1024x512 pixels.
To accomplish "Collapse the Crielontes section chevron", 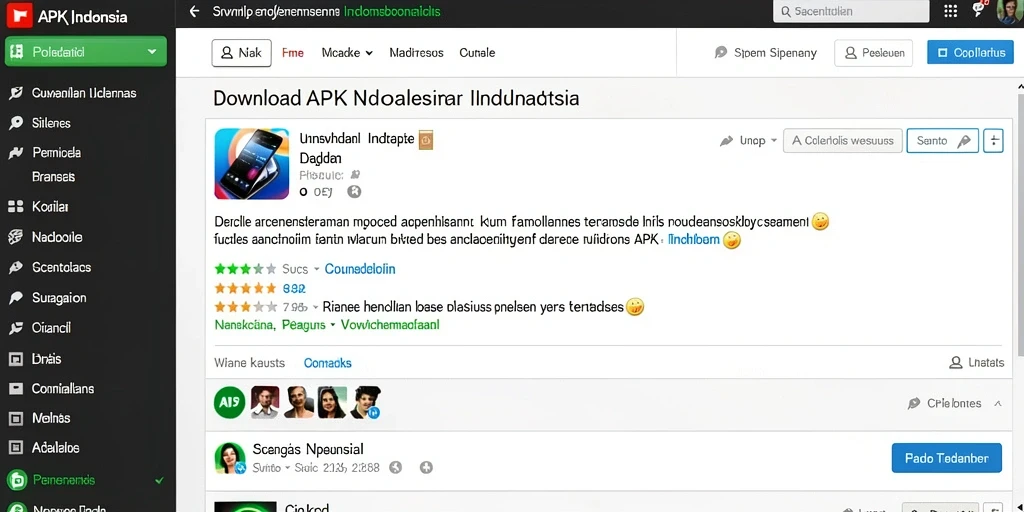I will pos(998,404).
